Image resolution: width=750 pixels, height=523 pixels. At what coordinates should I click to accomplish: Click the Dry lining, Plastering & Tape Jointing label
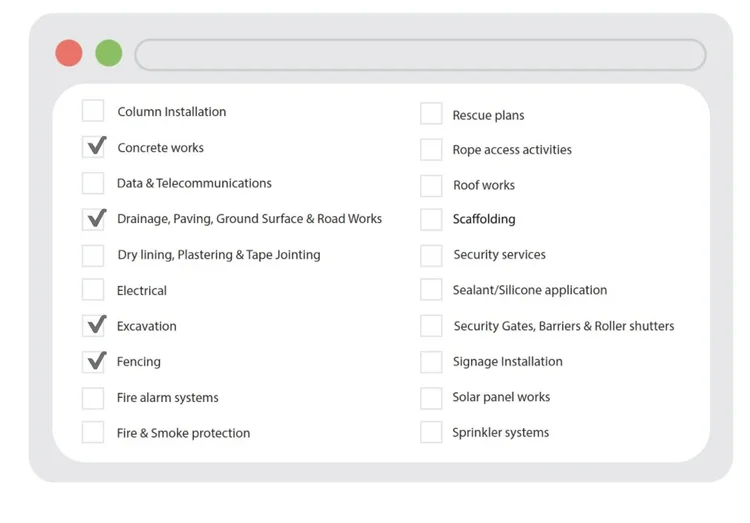pyautogui.click(x=219, y=255)
